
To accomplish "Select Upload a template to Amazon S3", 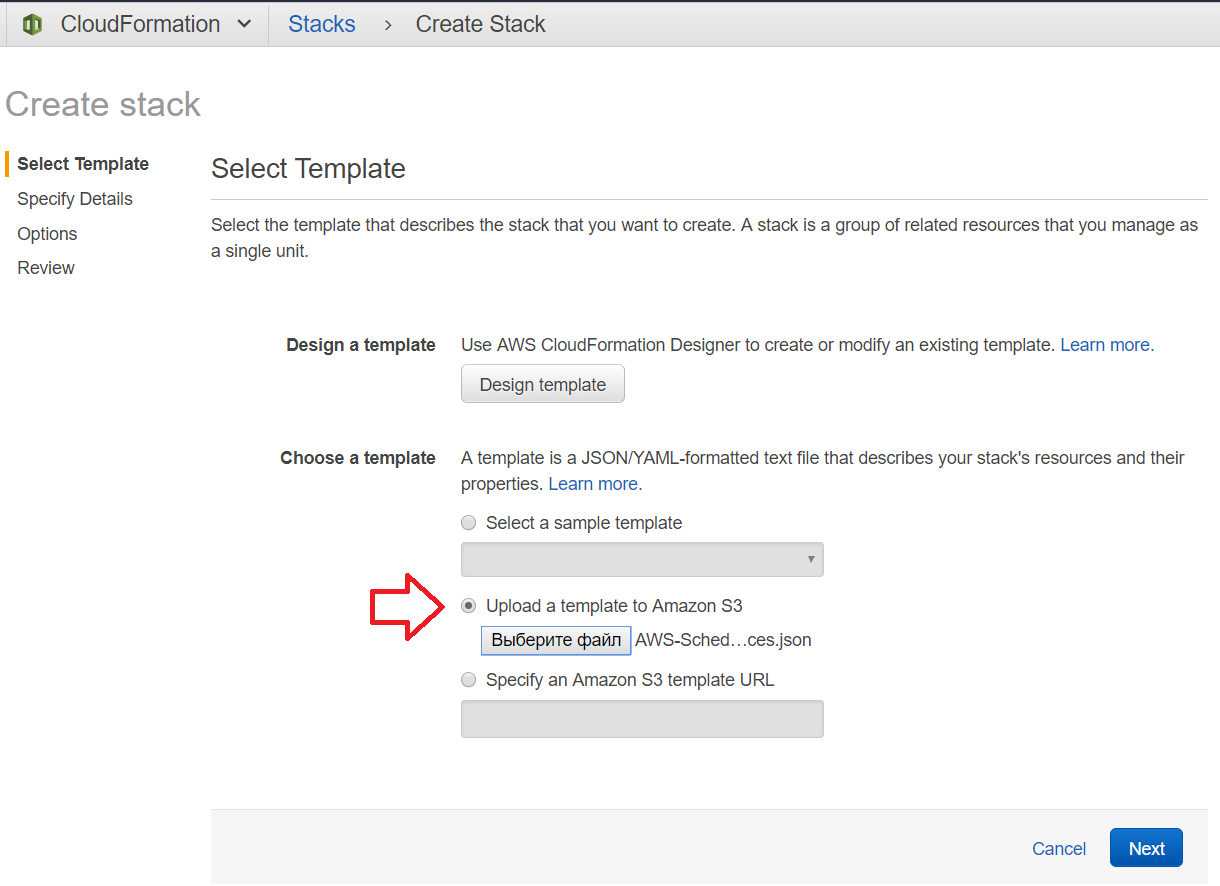I will (x=468, y=606).
